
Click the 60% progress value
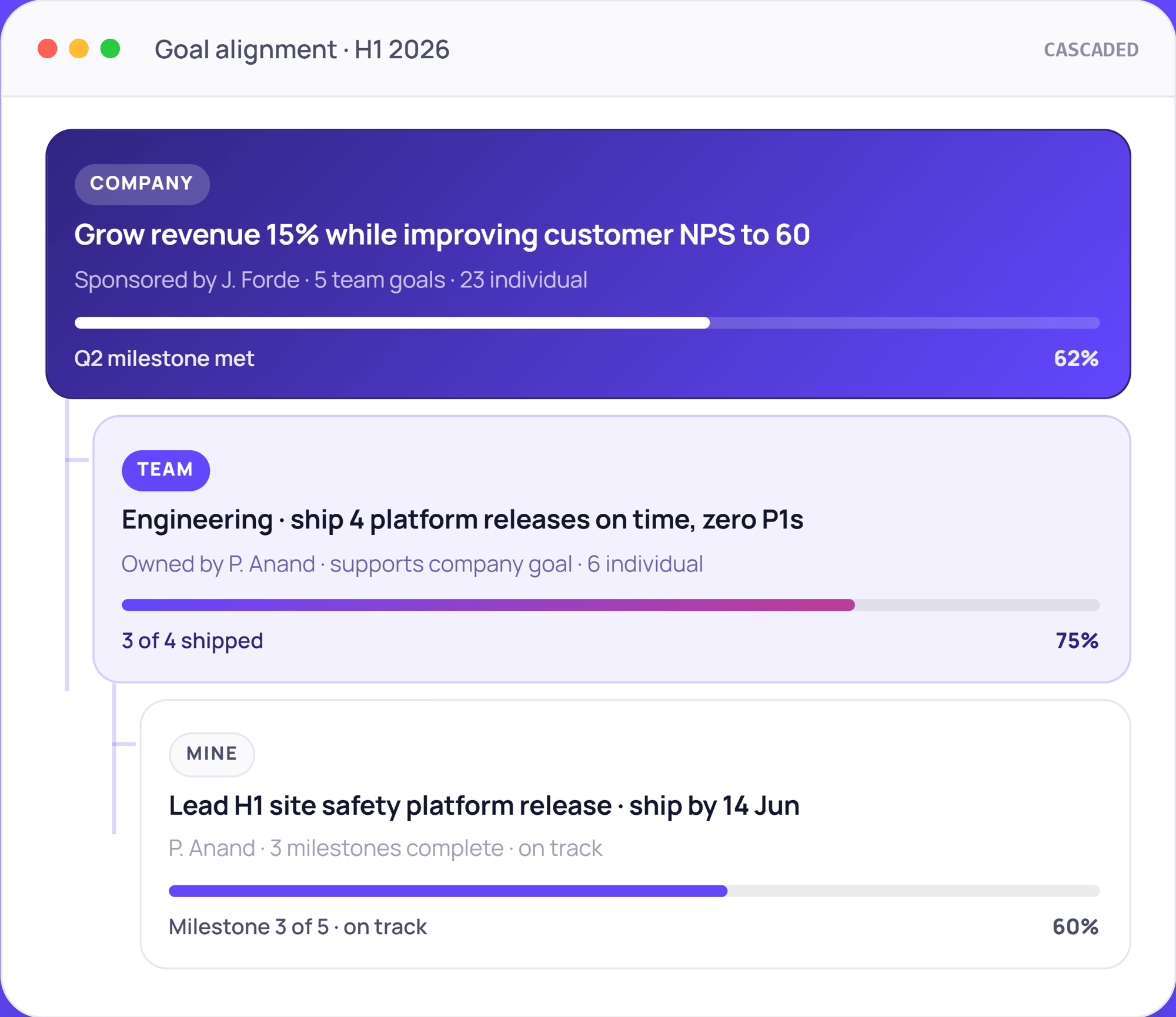[1075, 927]
